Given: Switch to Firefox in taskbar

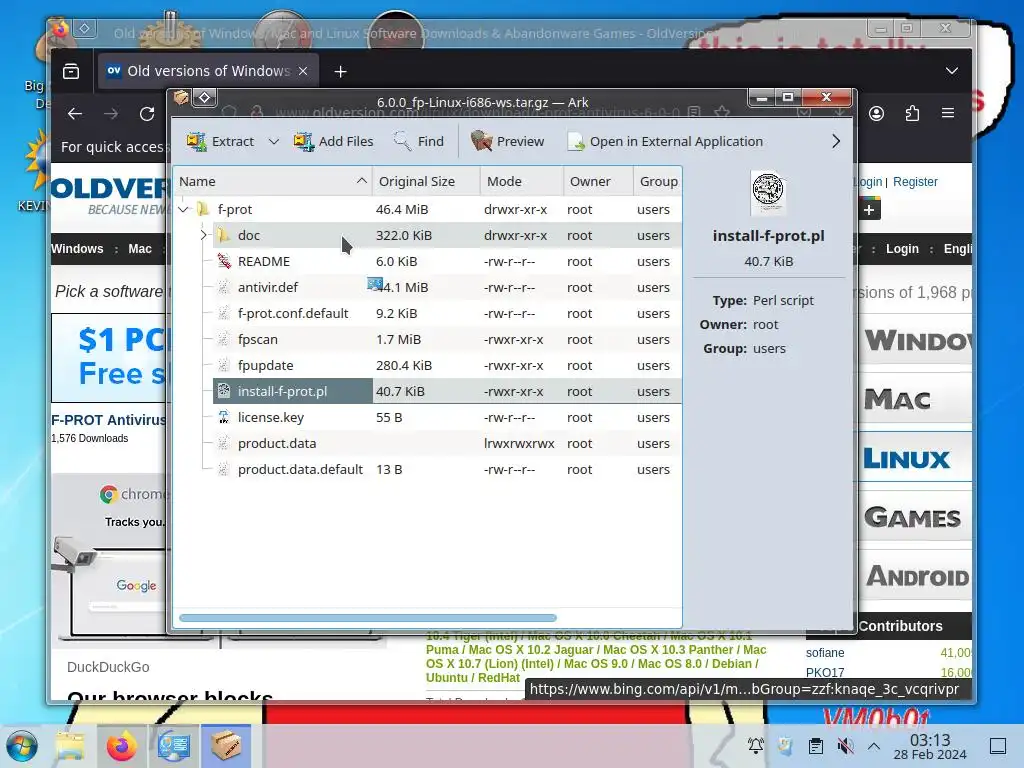Looking at the screenshot, I should tap(121, 746).
